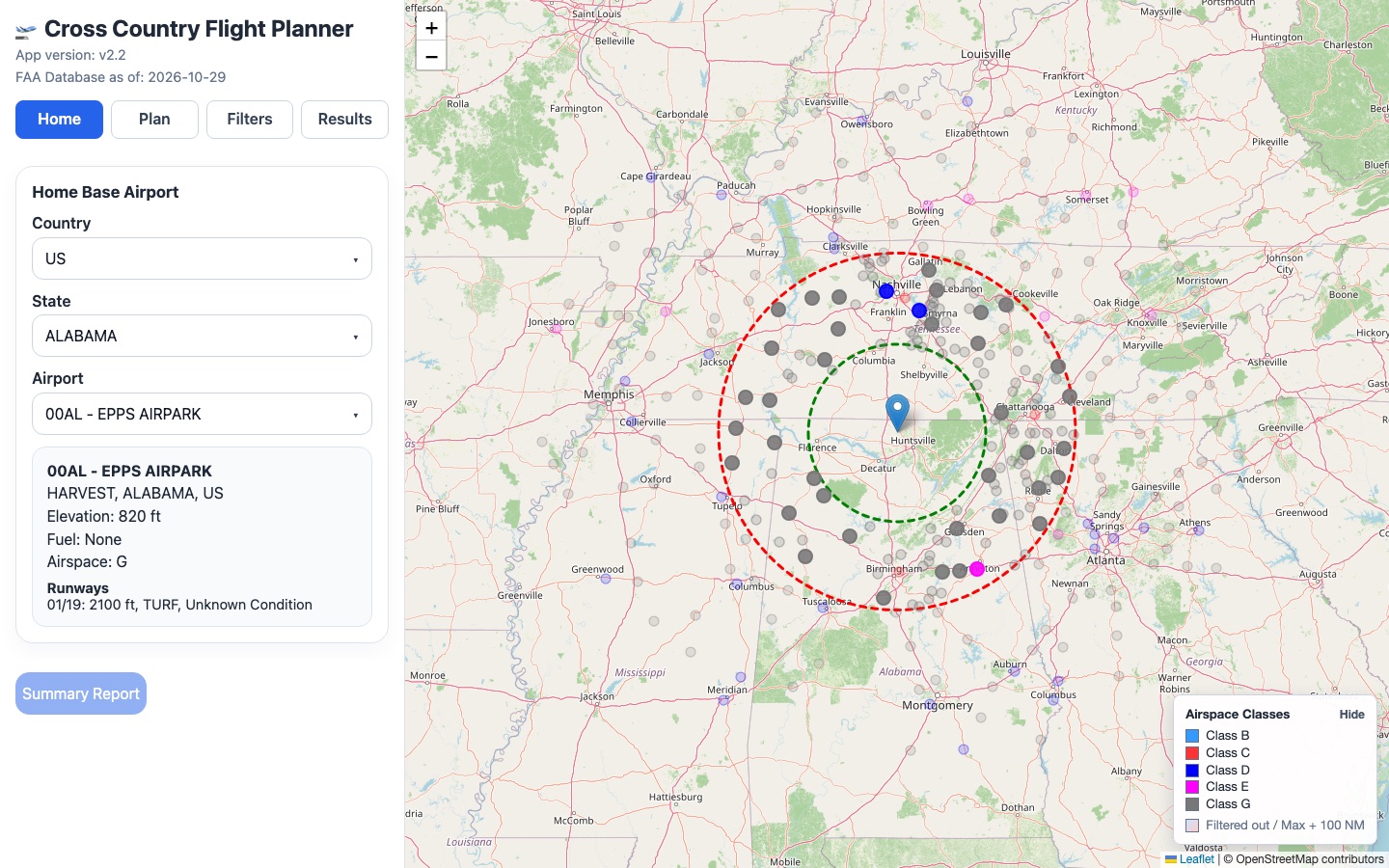Click the Class B legend color swatch
The height and width of the screenshot is (868, 1389).
(1192, 736)
